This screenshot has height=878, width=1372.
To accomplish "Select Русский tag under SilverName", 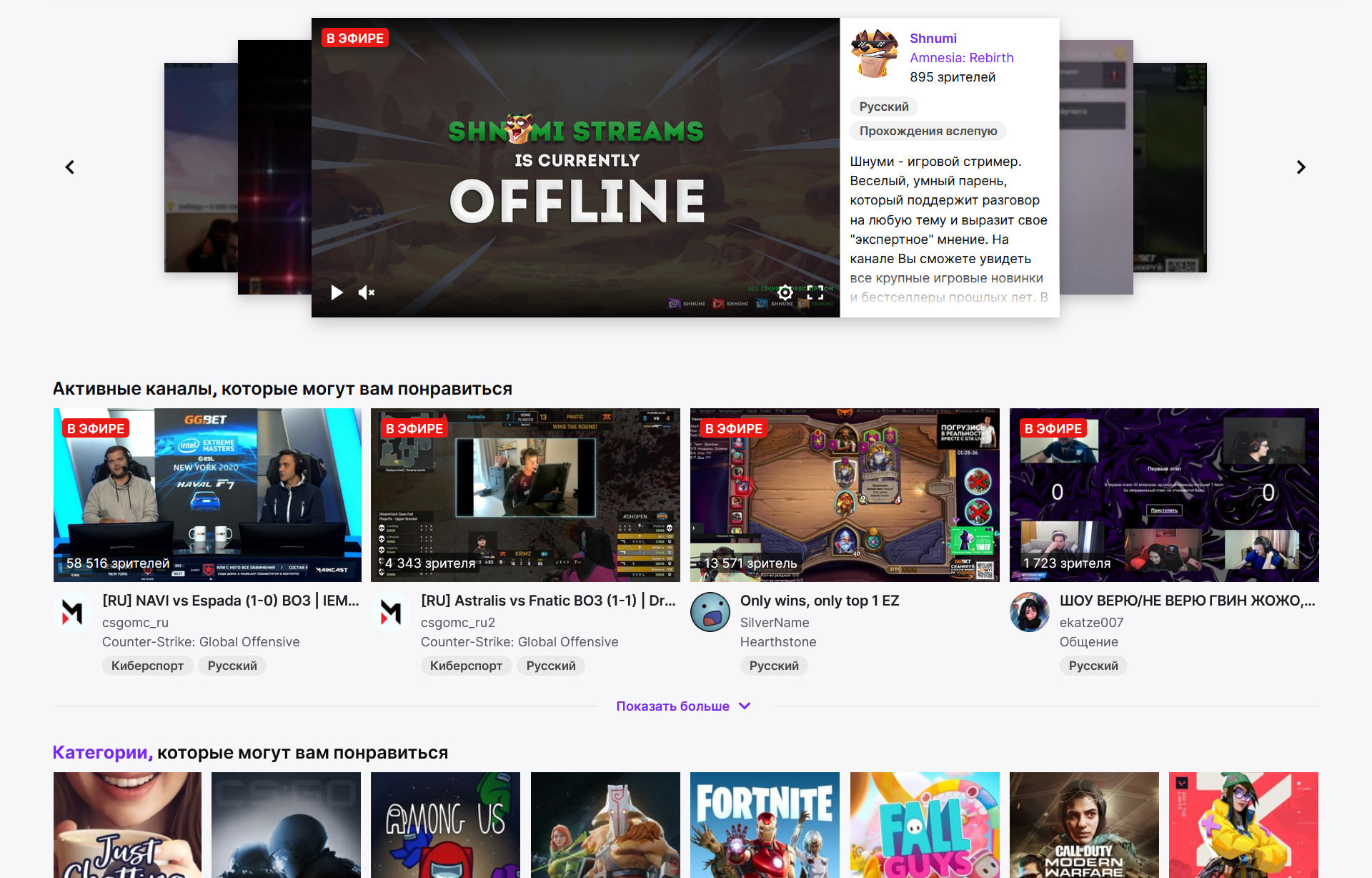I will tap(774, 666).
